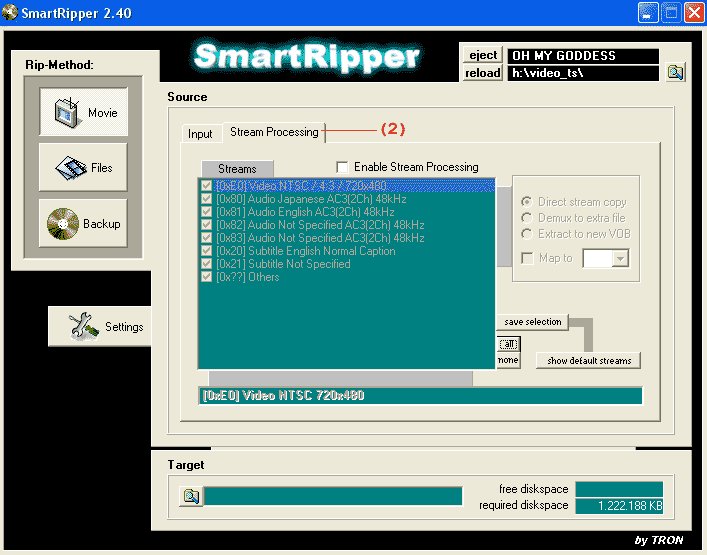This screenshot has height=555, width=707.
Task: Select Extract to new VOB option
Action: point(527,234)
